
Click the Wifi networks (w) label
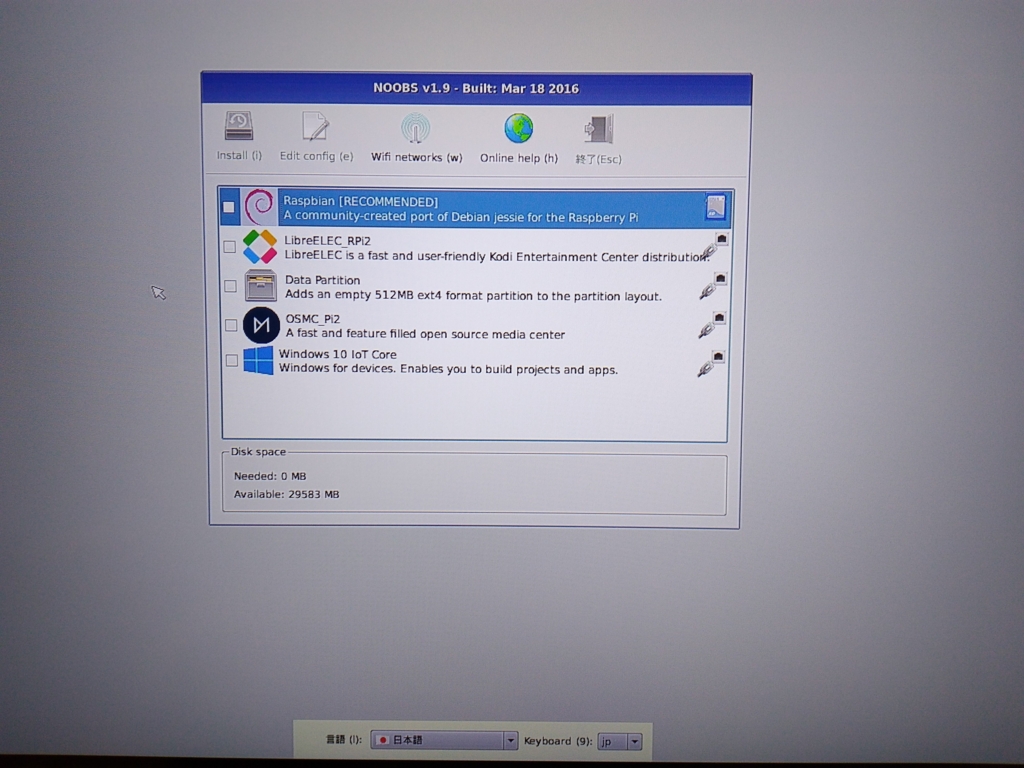pyautogui.click(x=417, y=157)
